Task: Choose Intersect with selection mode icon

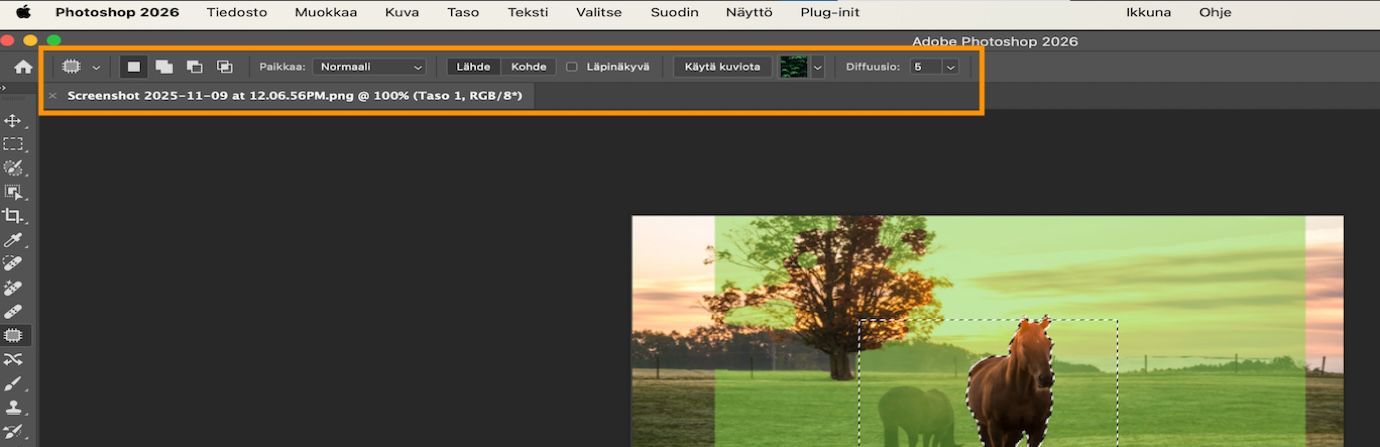Action: pos(225,67)
